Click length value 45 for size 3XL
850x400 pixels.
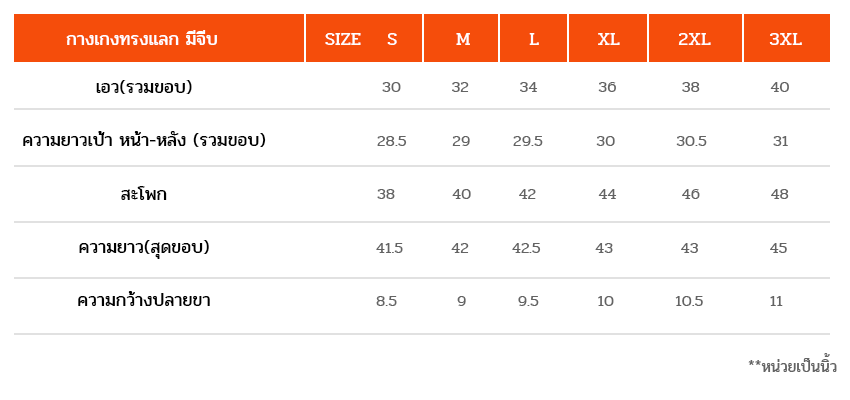click(x=778, y=248)
